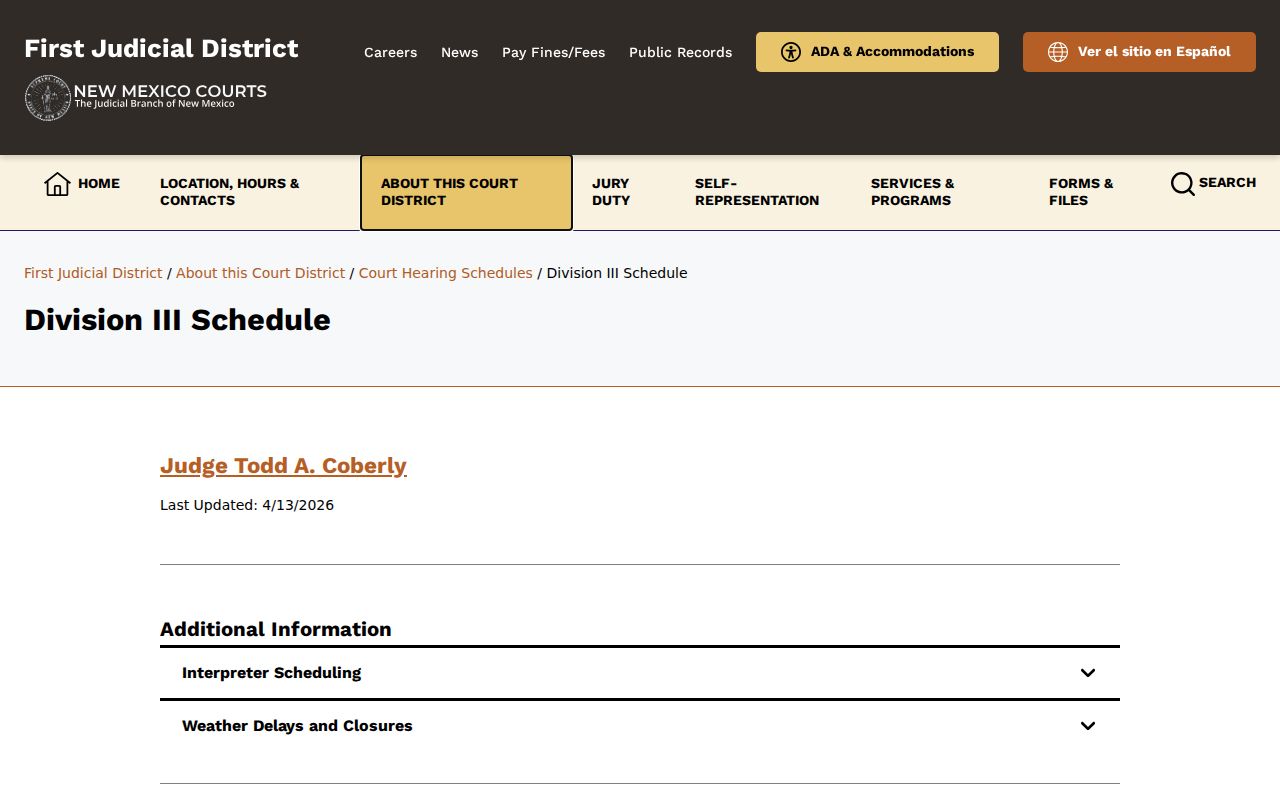Click First Judicial District site title
The width and height of the screenshot is (1280, 800).
161,48
